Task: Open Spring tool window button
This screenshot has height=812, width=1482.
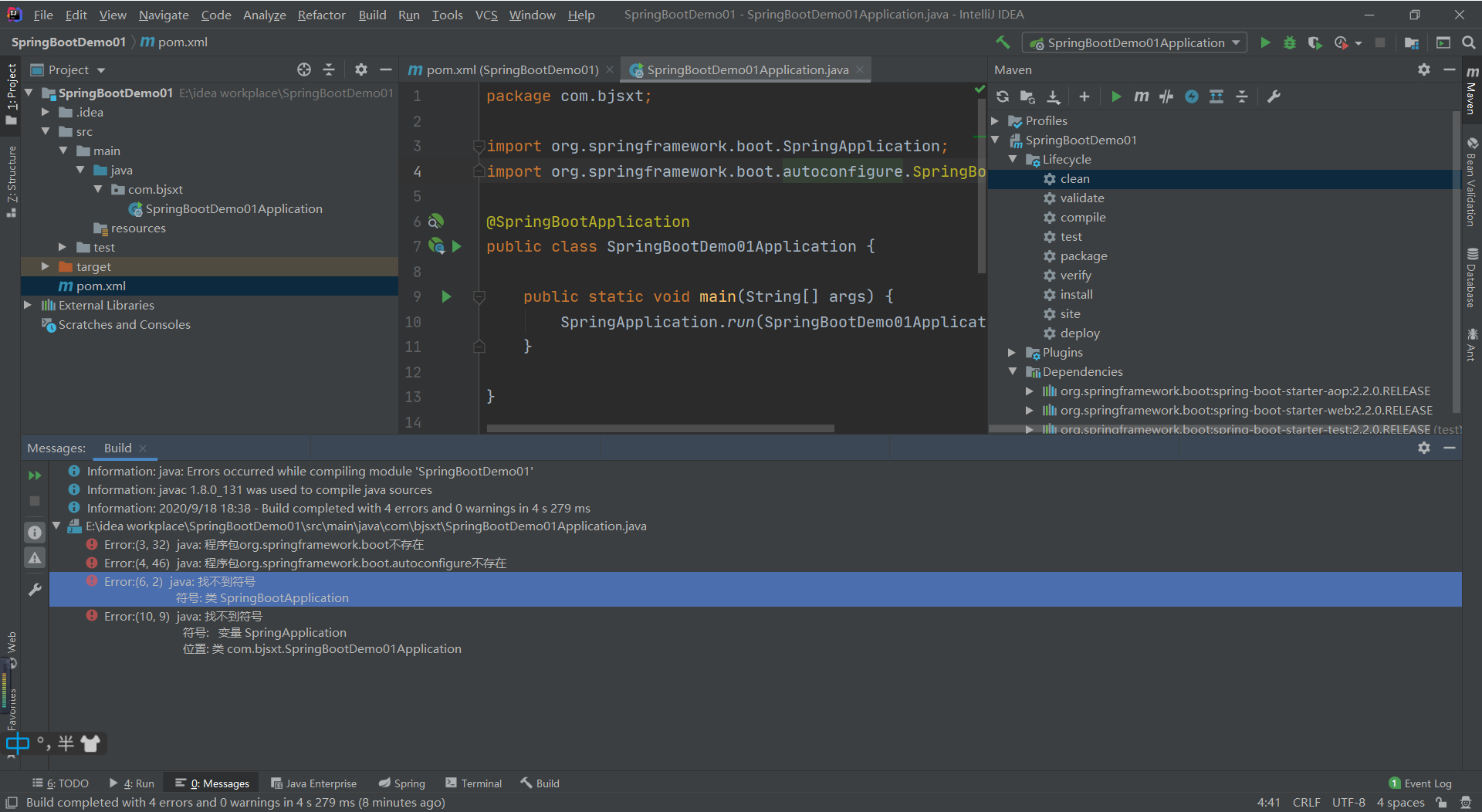Action: pos(402,783)
